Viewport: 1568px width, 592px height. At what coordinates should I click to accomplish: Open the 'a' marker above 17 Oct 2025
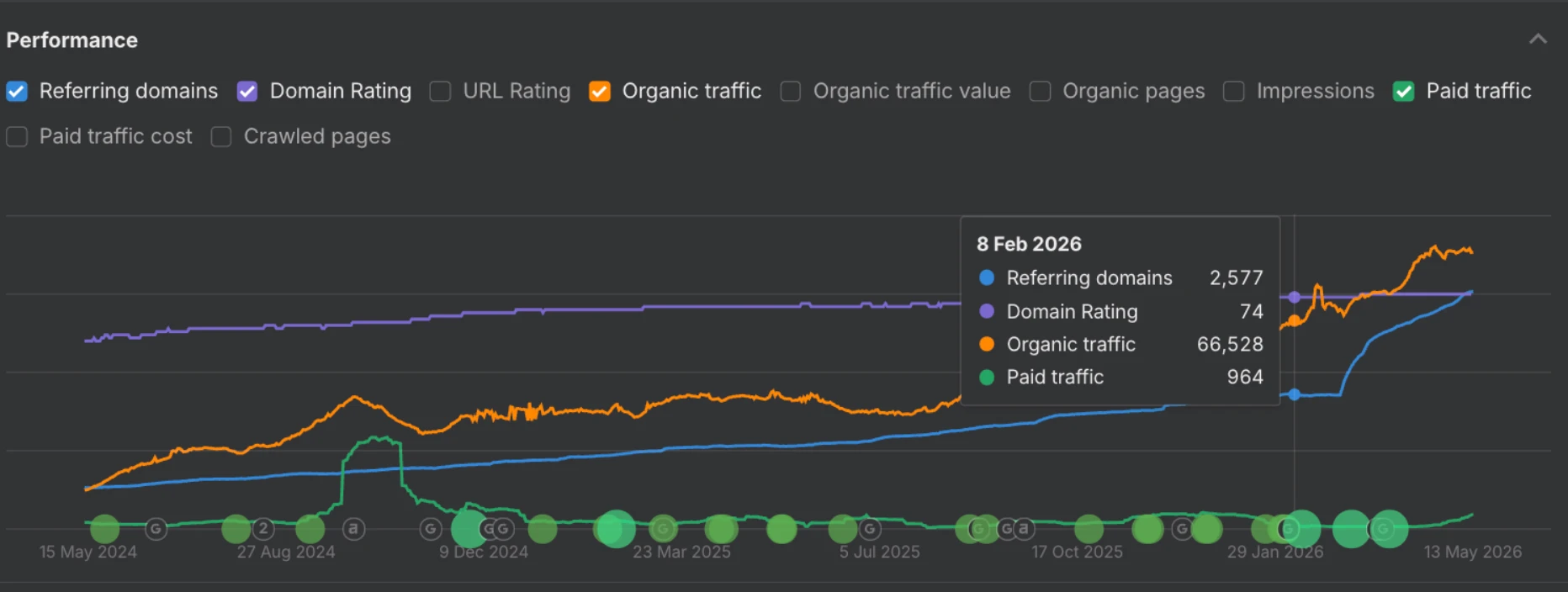(x=1023, y=529)
